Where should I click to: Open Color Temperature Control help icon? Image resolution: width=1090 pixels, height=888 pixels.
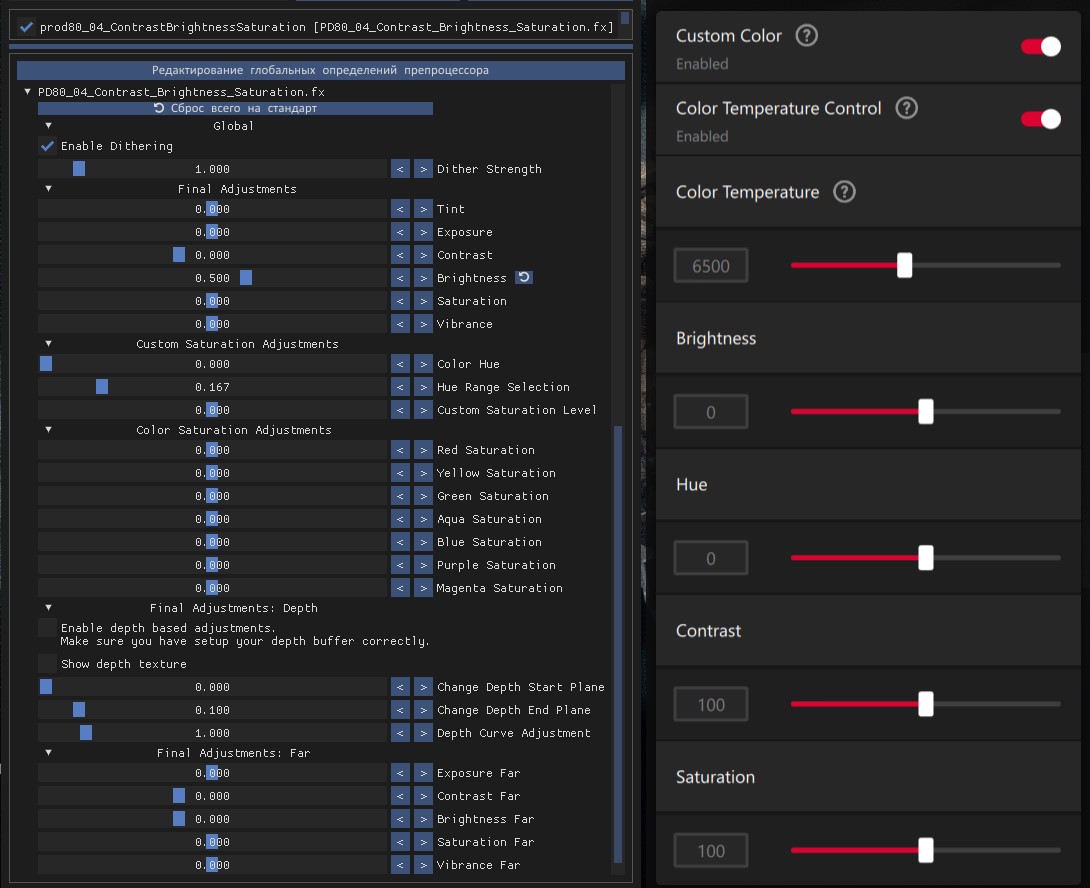[906, 108]
